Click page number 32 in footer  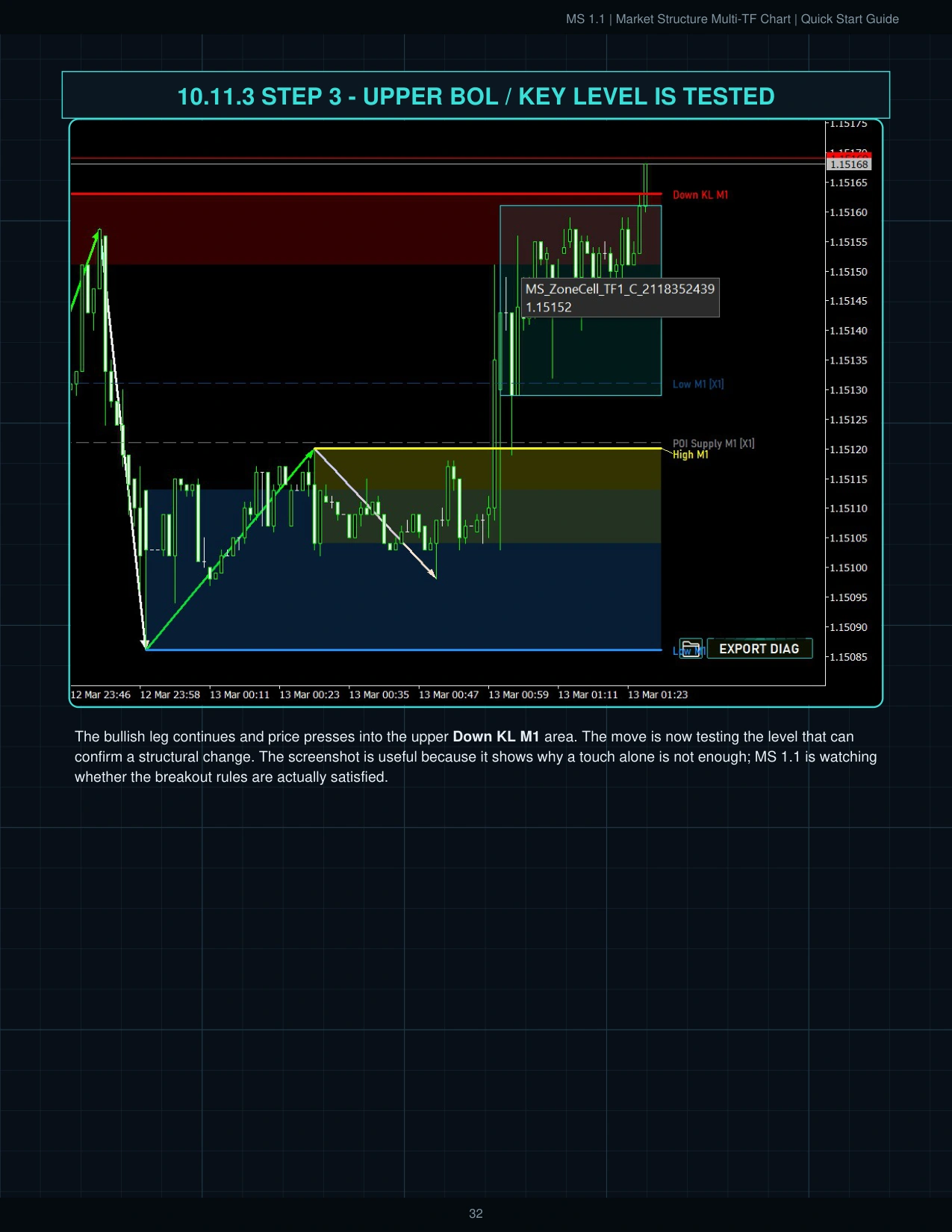click(x=476, y=1214)
